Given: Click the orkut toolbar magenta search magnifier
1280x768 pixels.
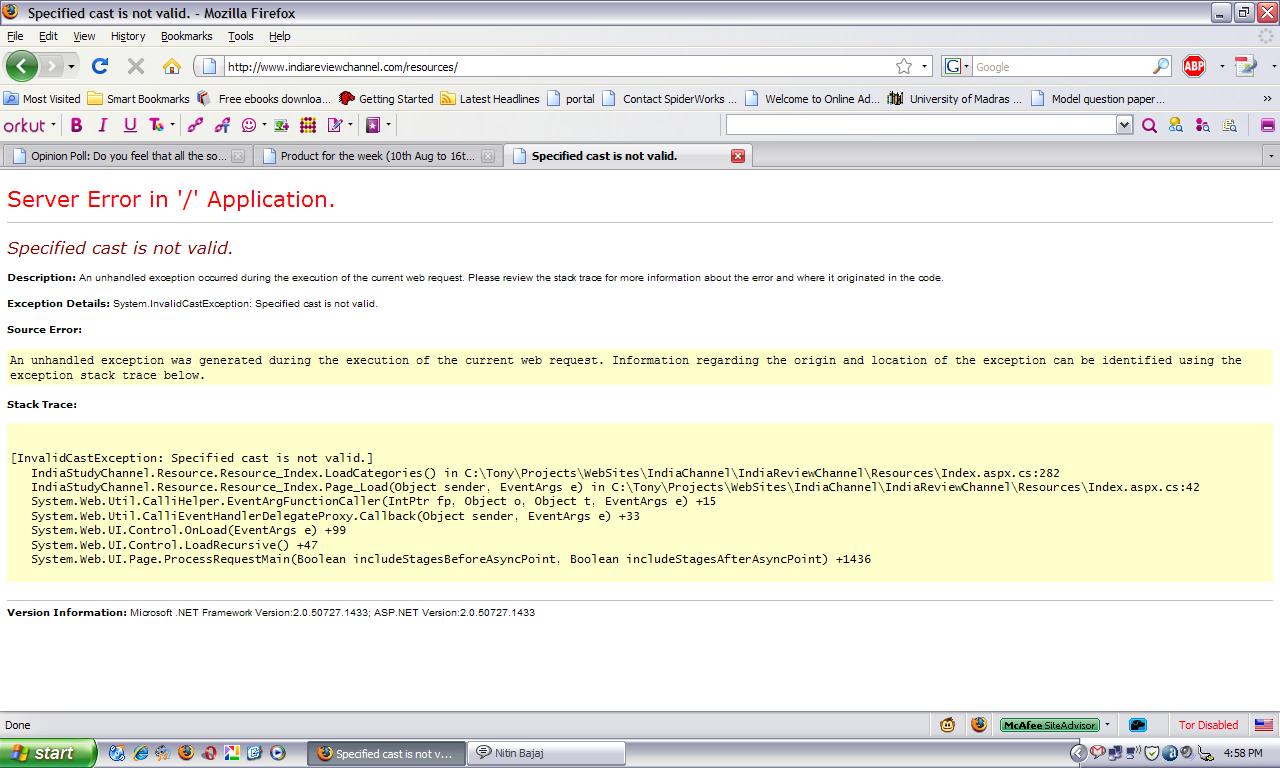Looking at the screenshot, I should [1149, 125].
